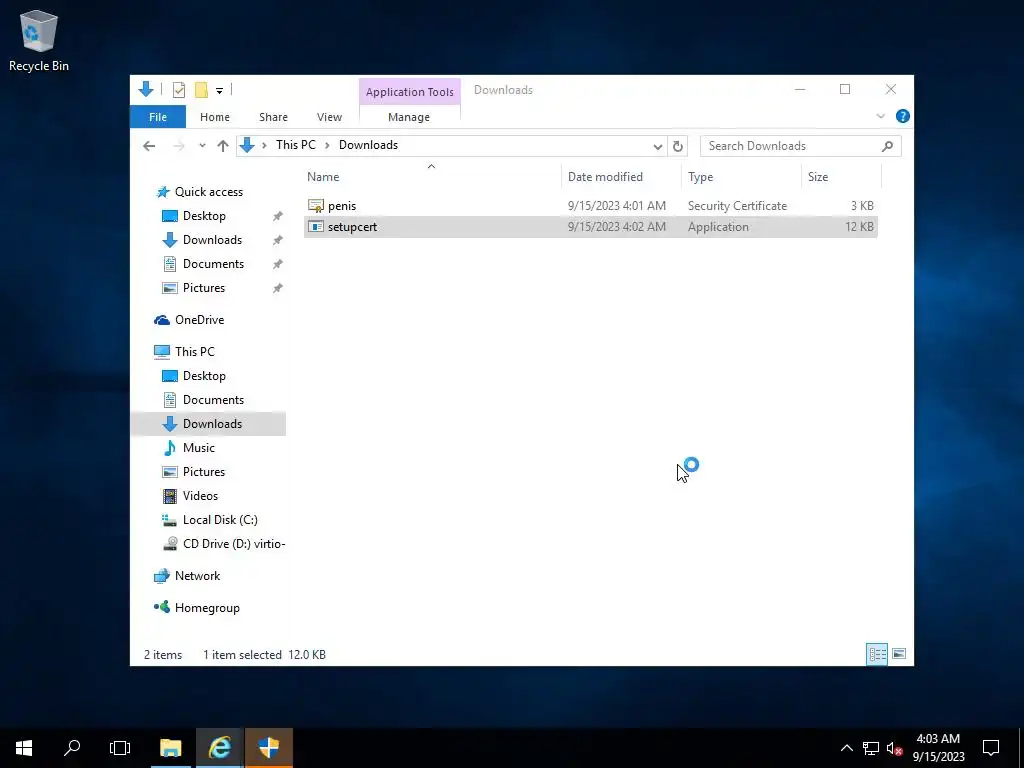
Task: Select Network in navigation pane
Action: 197,576
